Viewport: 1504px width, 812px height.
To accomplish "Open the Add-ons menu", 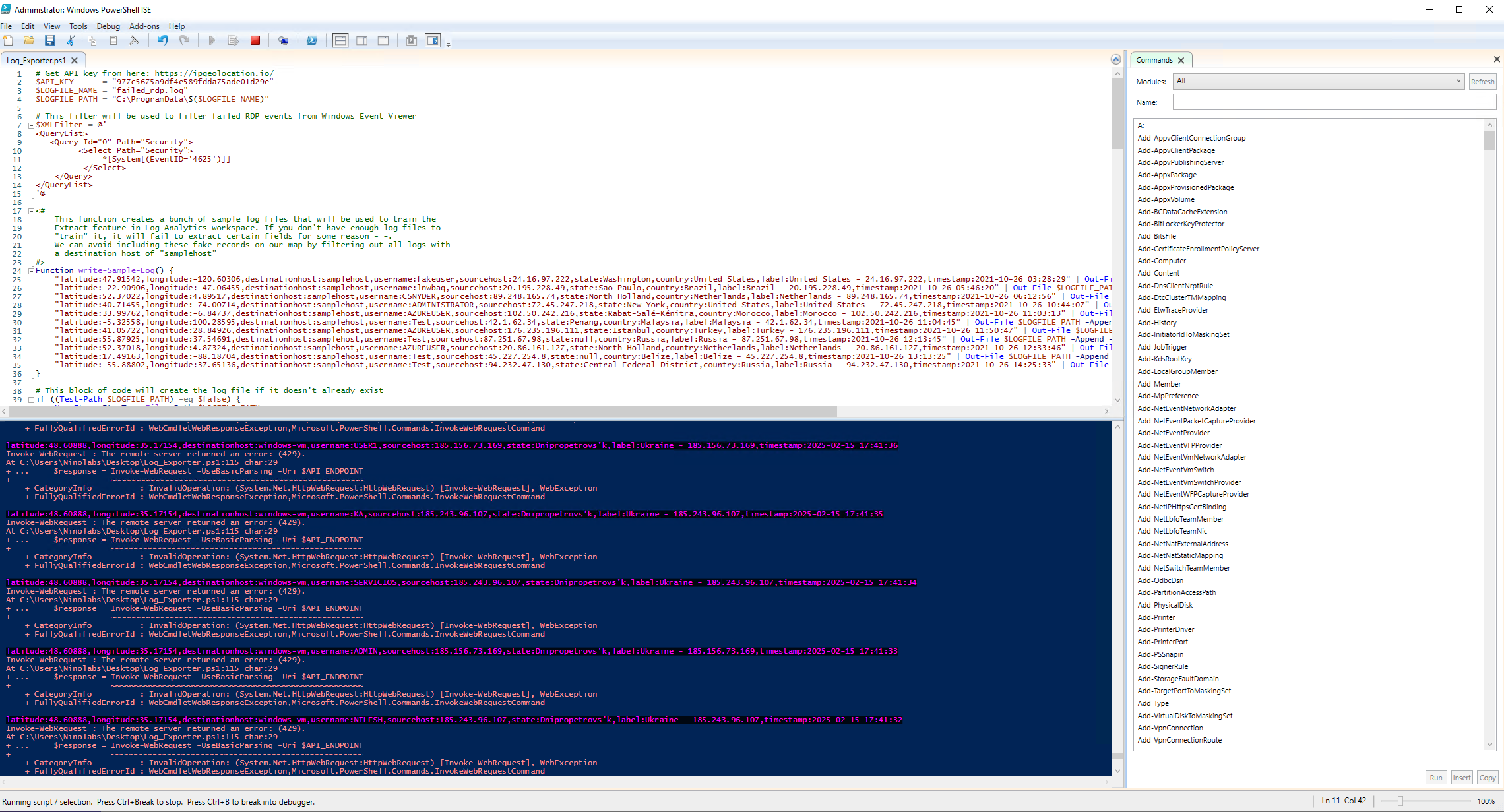I will coord(144,26).
